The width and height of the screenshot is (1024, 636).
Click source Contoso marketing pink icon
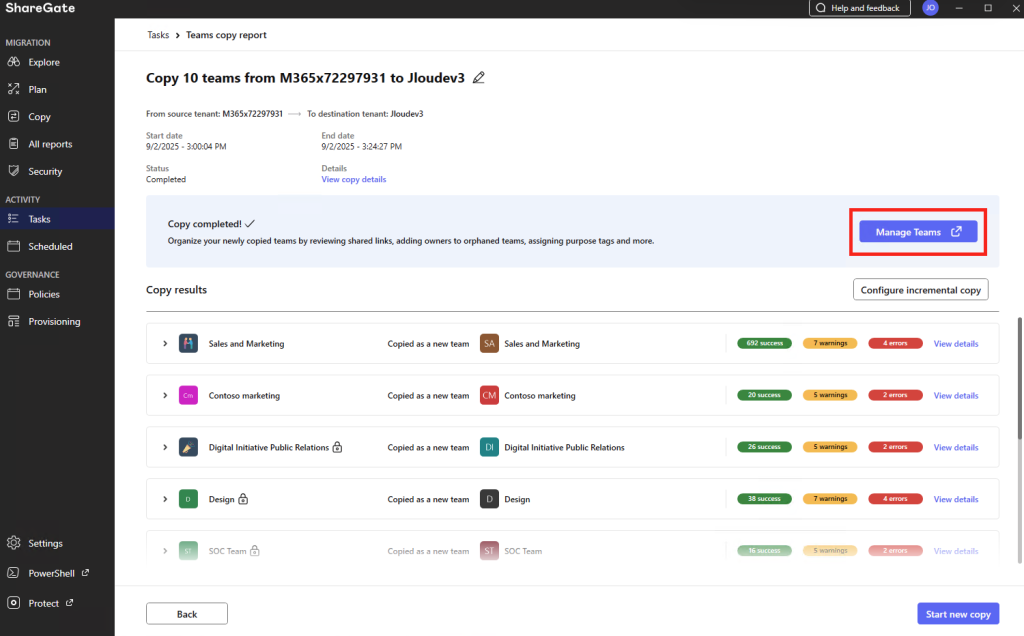[188, 395]
